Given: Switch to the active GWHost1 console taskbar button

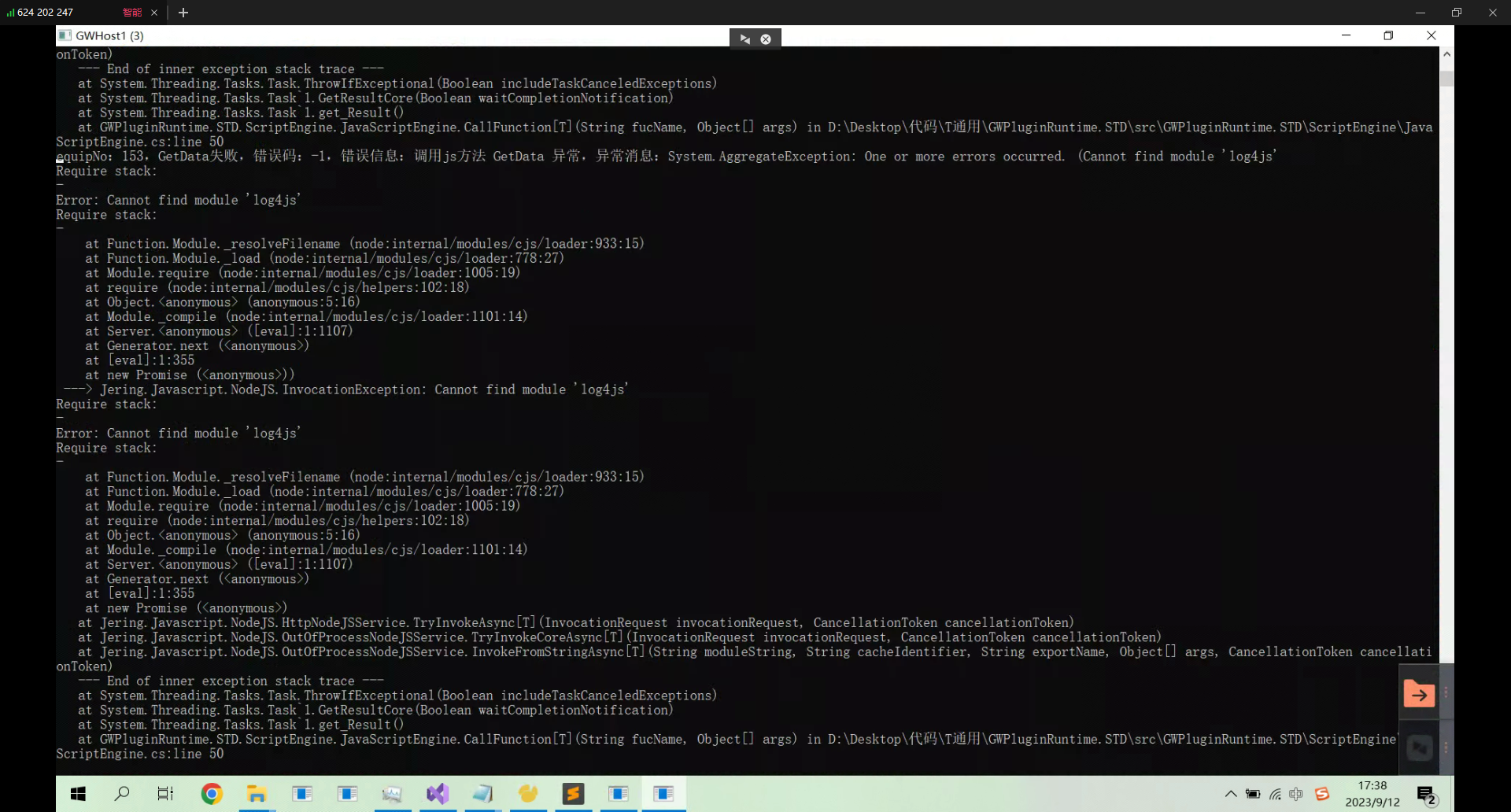Looking at the screenshot, I should point(664,794).
